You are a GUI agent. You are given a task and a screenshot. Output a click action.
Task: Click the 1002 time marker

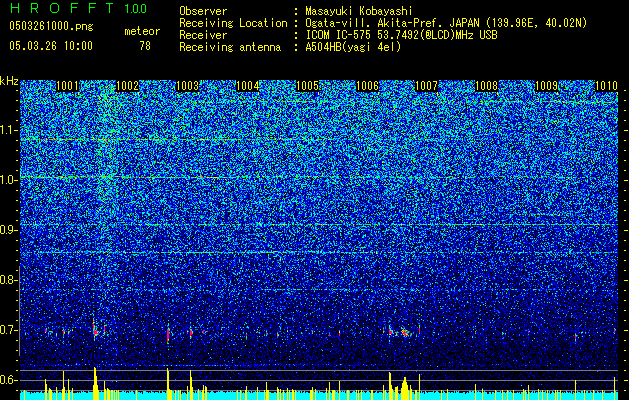point(127,86)
